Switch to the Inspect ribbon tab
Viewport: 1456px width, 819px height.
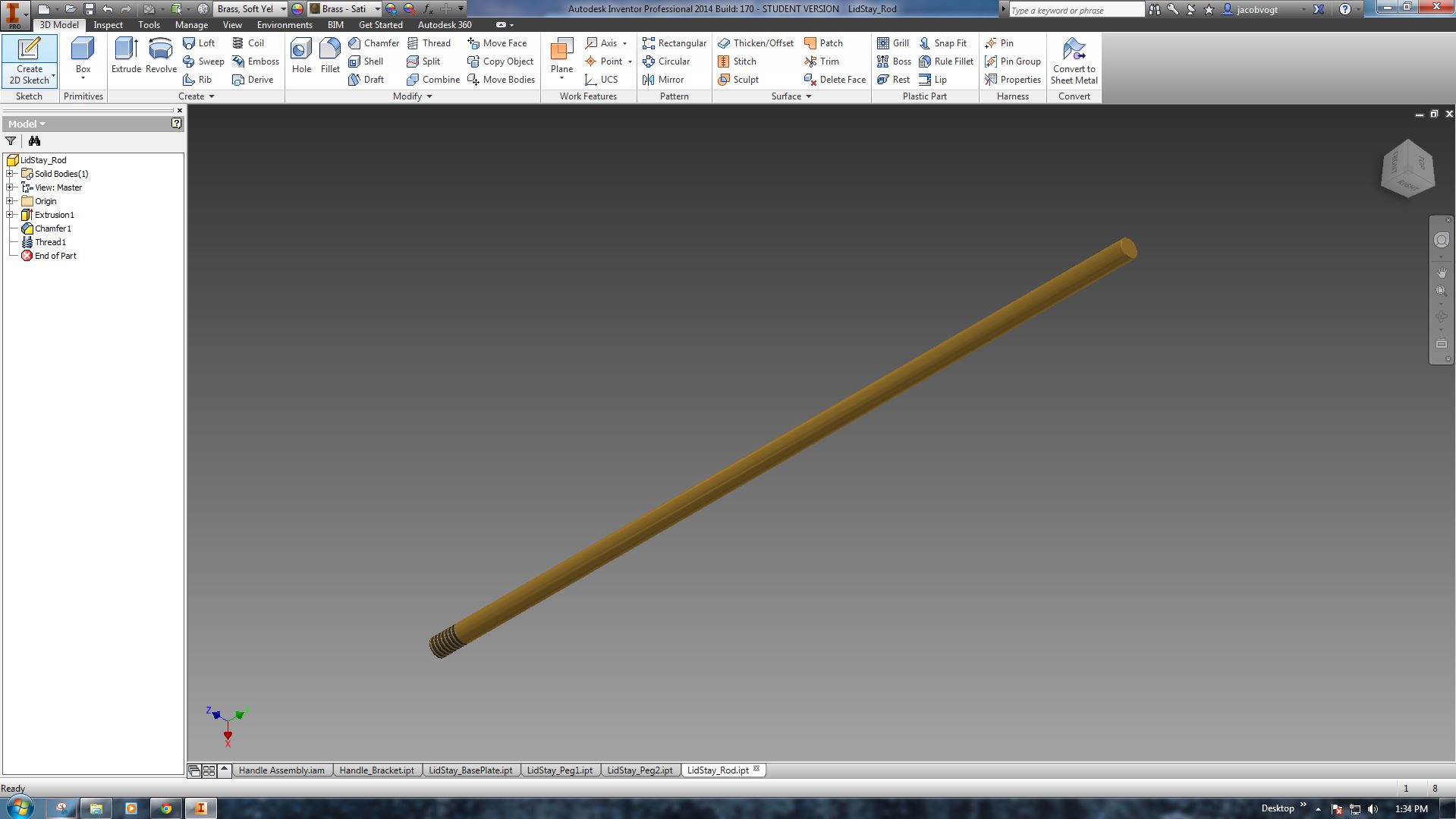tap(108, 25)
